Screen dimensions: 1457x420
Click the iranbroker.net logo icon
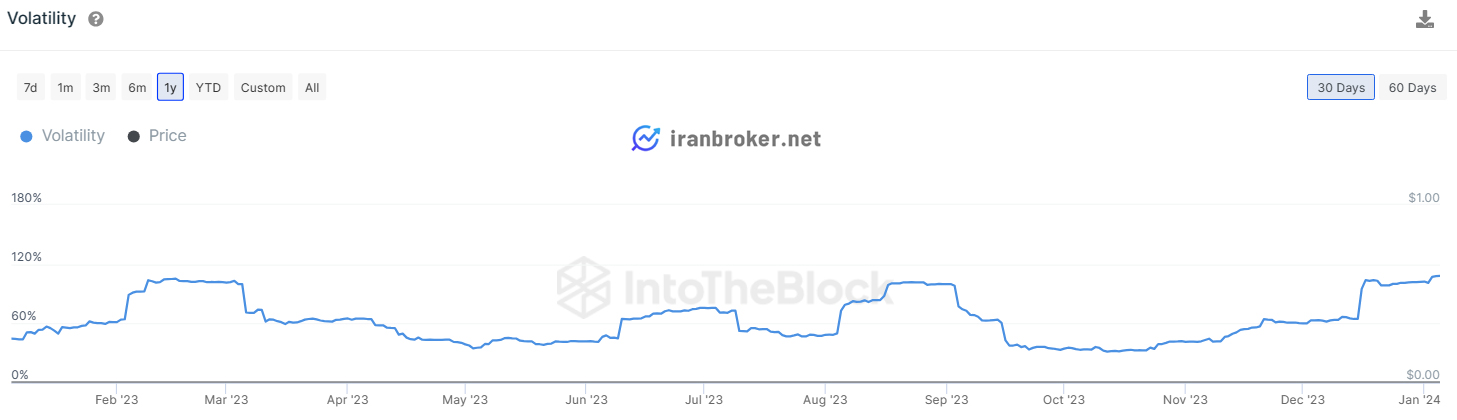646,138
